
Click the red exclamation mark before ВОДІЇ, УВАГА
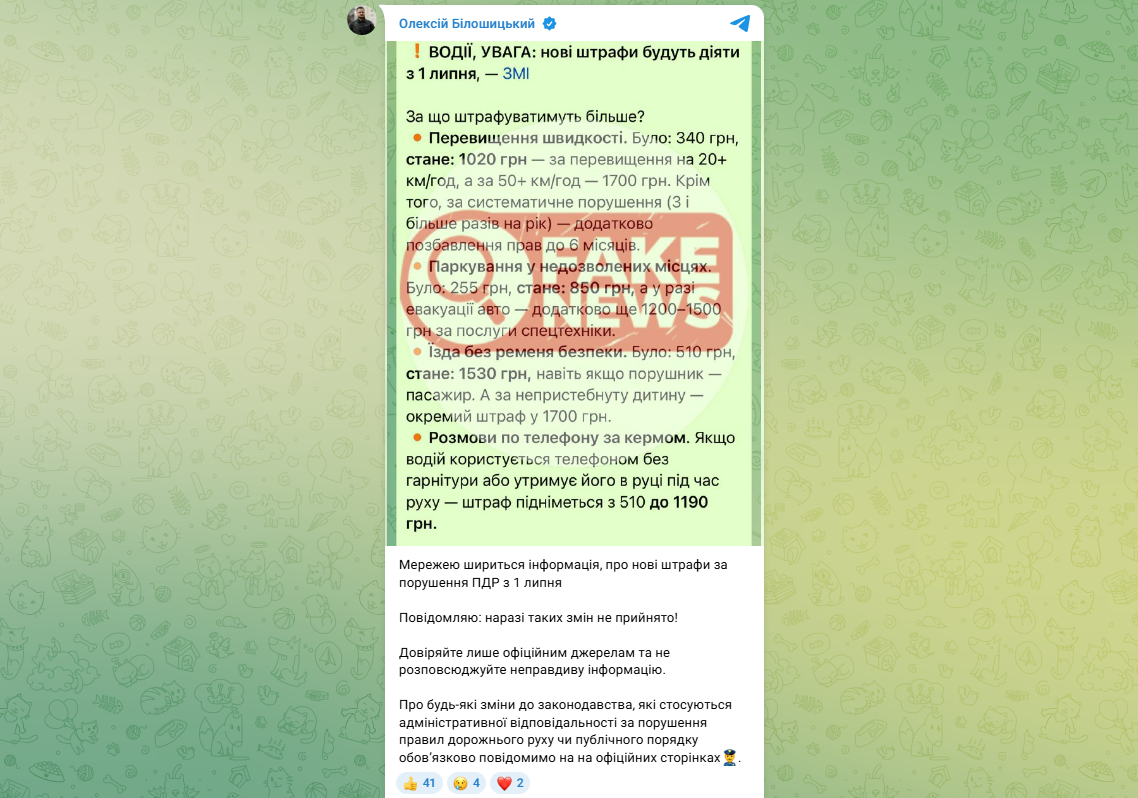[x=416, y=52]
